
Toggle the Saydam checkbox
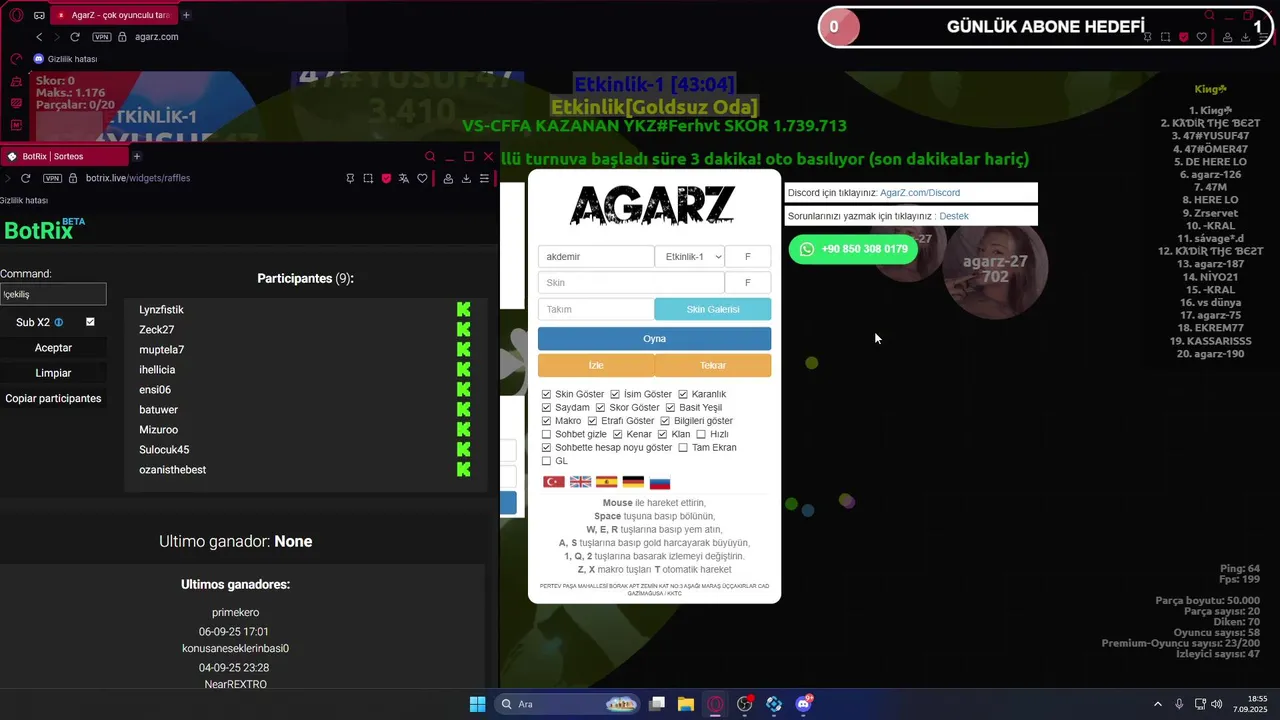coord(546,408)
